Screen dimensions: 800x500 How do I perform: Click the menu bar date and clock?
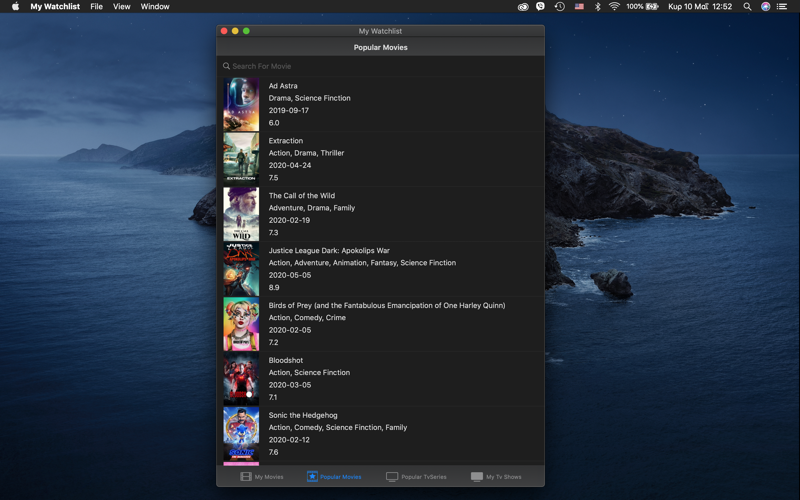[x=700, y=7]
